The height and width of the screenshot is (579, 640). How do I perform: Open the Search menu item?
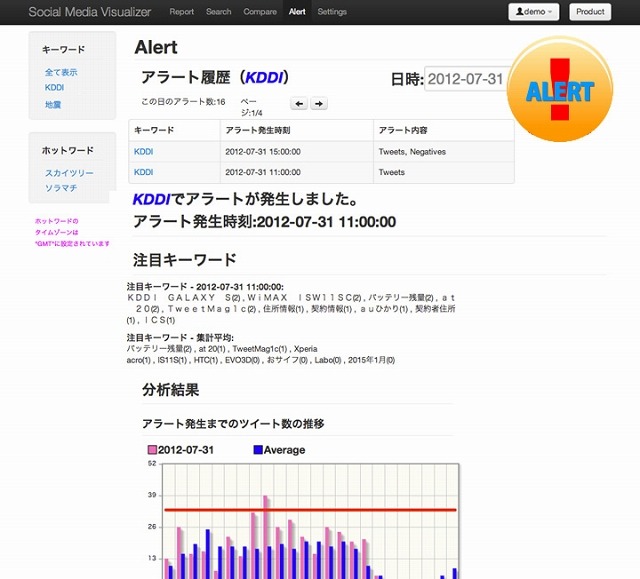pyautogui.click(x=218, y=12)
